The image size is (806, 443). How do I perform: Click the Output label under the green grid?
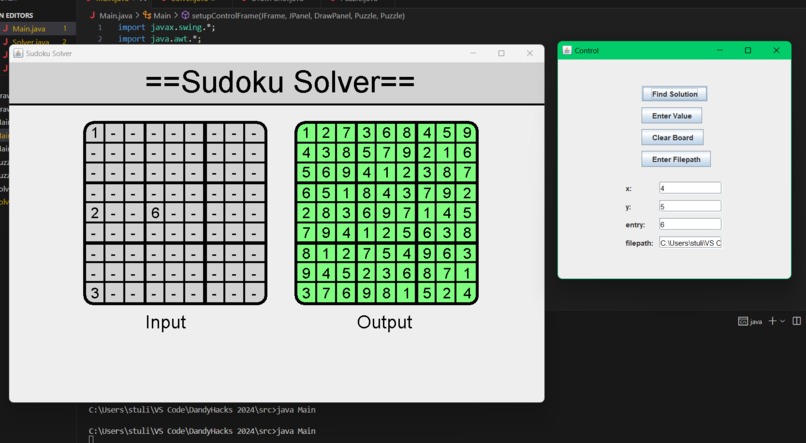(x=384, y=322)
